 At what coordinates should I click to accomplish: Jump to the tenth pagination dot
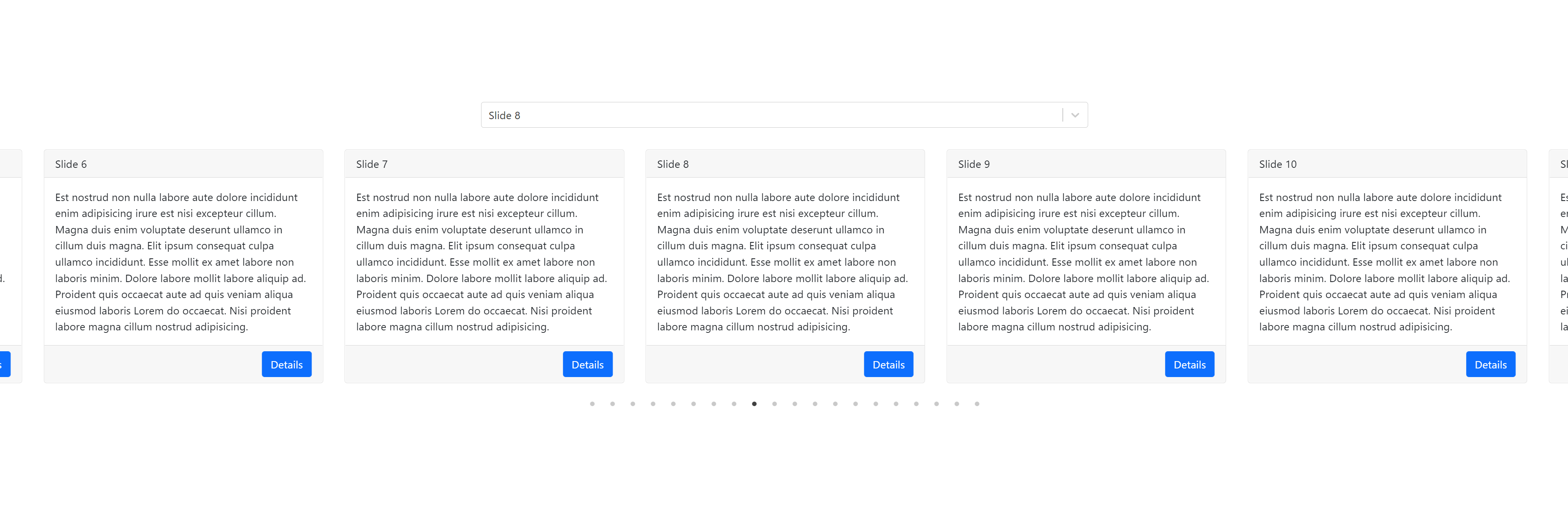tap(774, 404)
